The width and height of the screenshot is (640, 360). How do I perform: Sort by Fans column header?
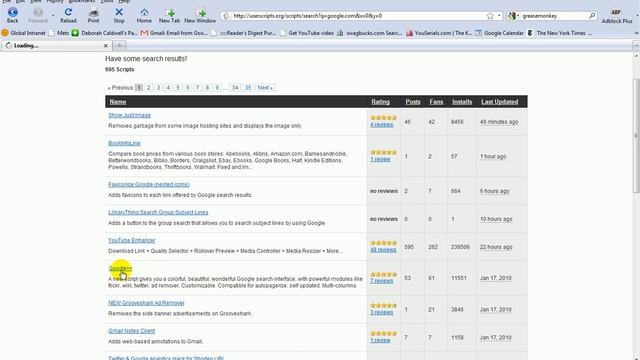coord(436,102)
